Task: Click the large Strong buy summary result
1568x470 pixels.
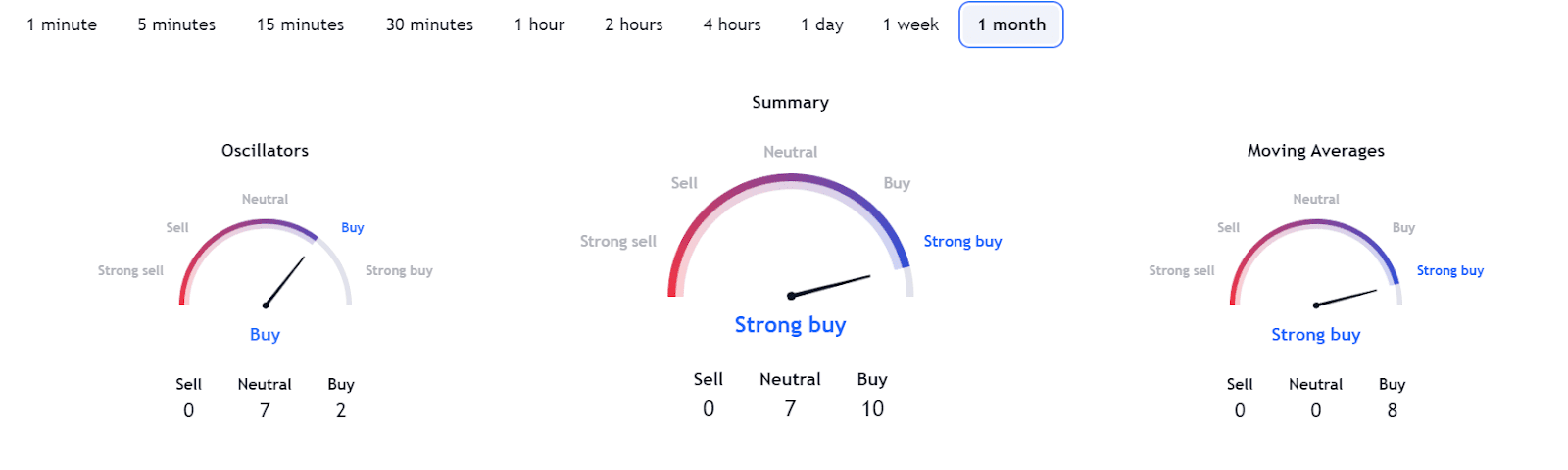Action: 790,325
